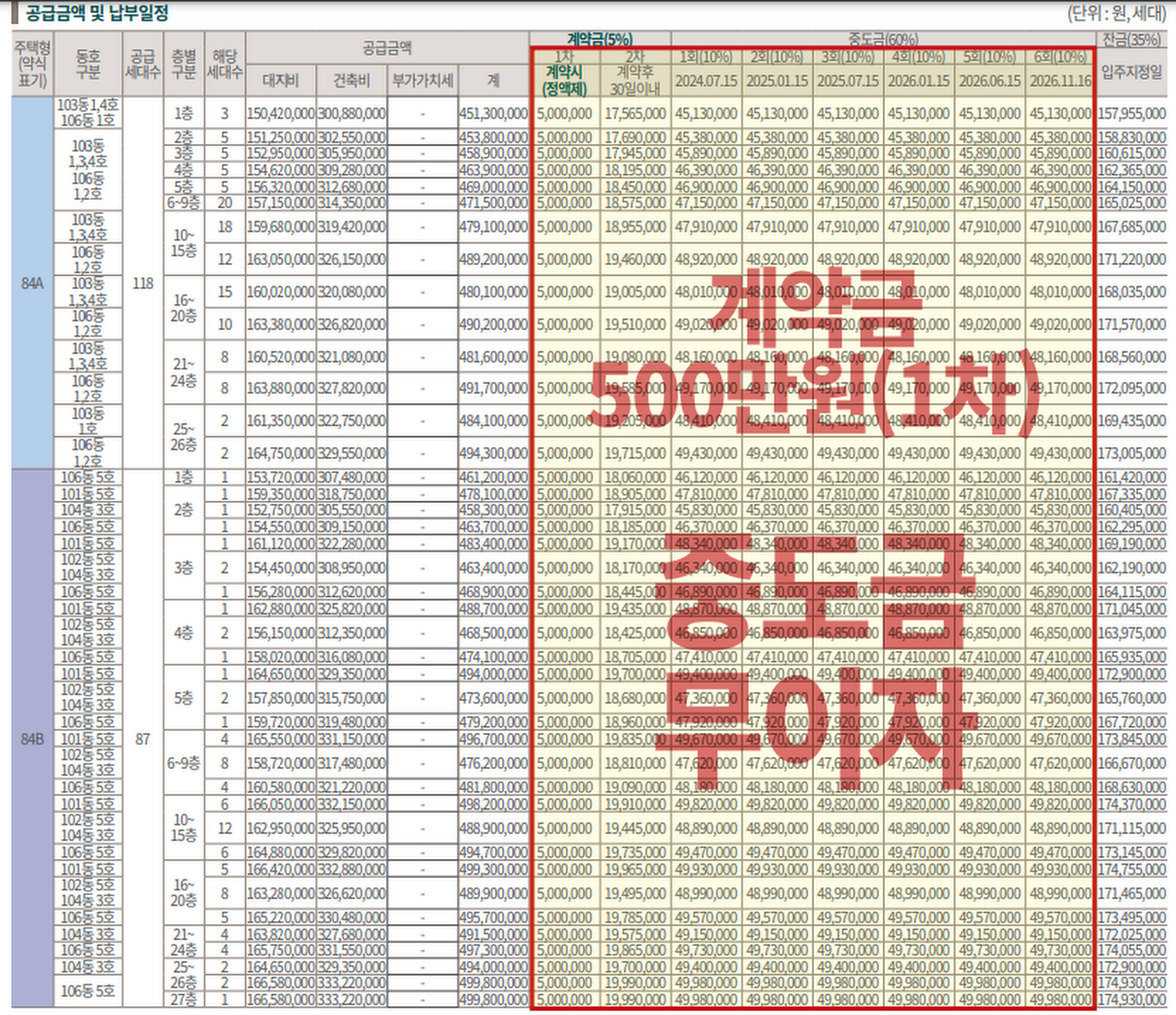The width and height of the screenshot is (1176, 1015).
Task: Click the '계약금(5%)' header
Action: [x=600, y=40]
